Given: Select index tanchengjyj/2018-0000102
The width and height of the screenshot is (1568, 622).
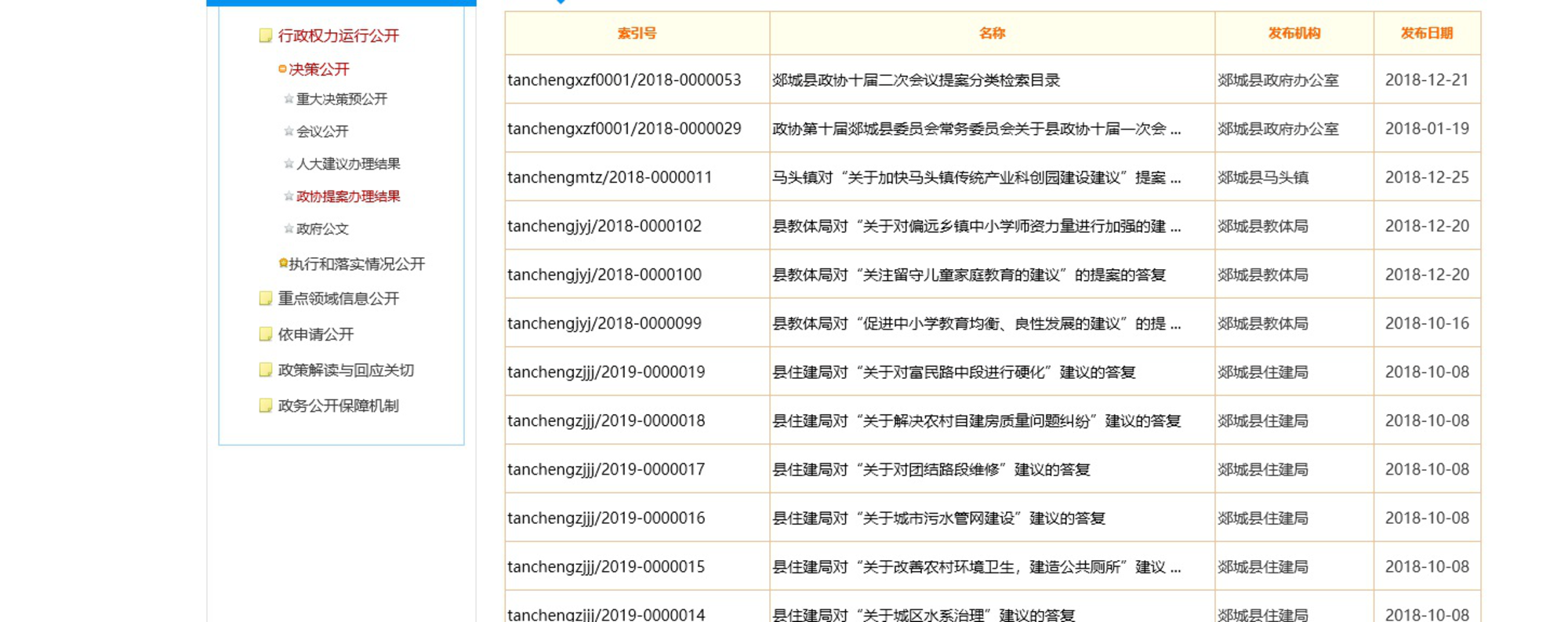Looking at the screenshot, I should click(x=604, y=226).
